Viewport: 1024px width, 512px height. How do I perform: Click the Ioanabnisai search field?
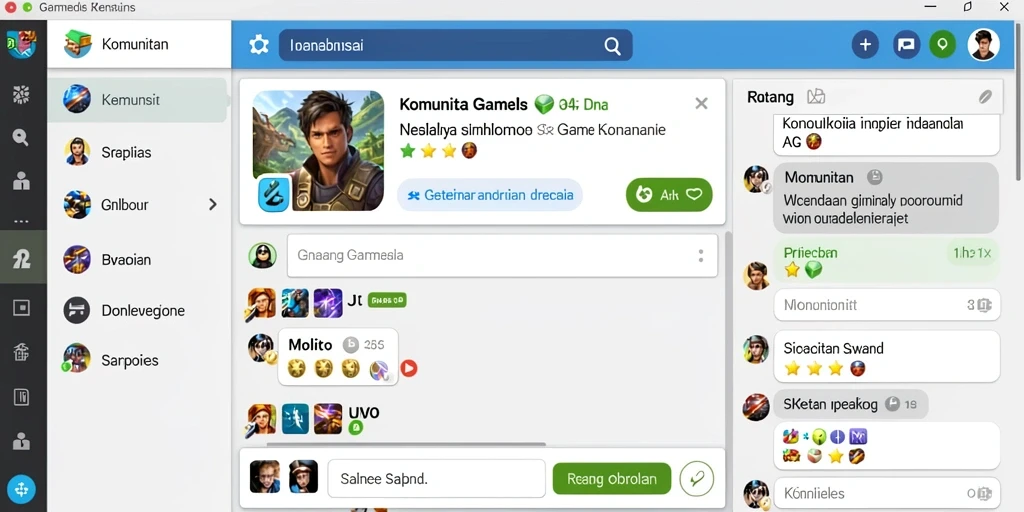(x=455, y=45)
